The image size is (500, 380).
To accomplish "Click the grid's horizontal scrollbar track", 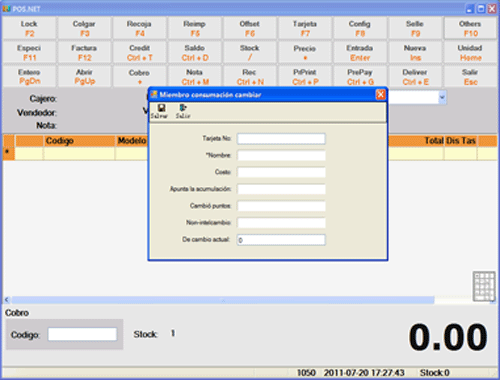I will [x=223, y=300].
